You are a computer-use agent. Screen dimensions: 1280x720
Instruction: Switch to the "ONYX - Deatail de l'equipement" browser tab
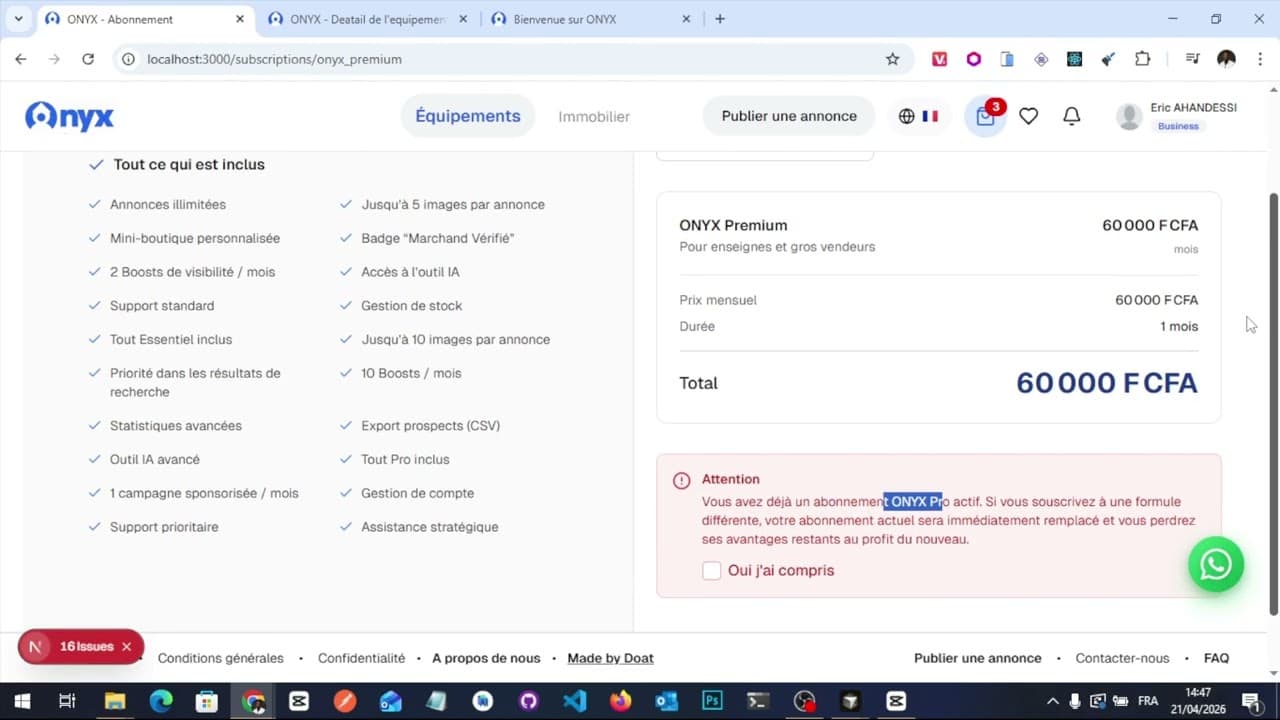point(369,19)
